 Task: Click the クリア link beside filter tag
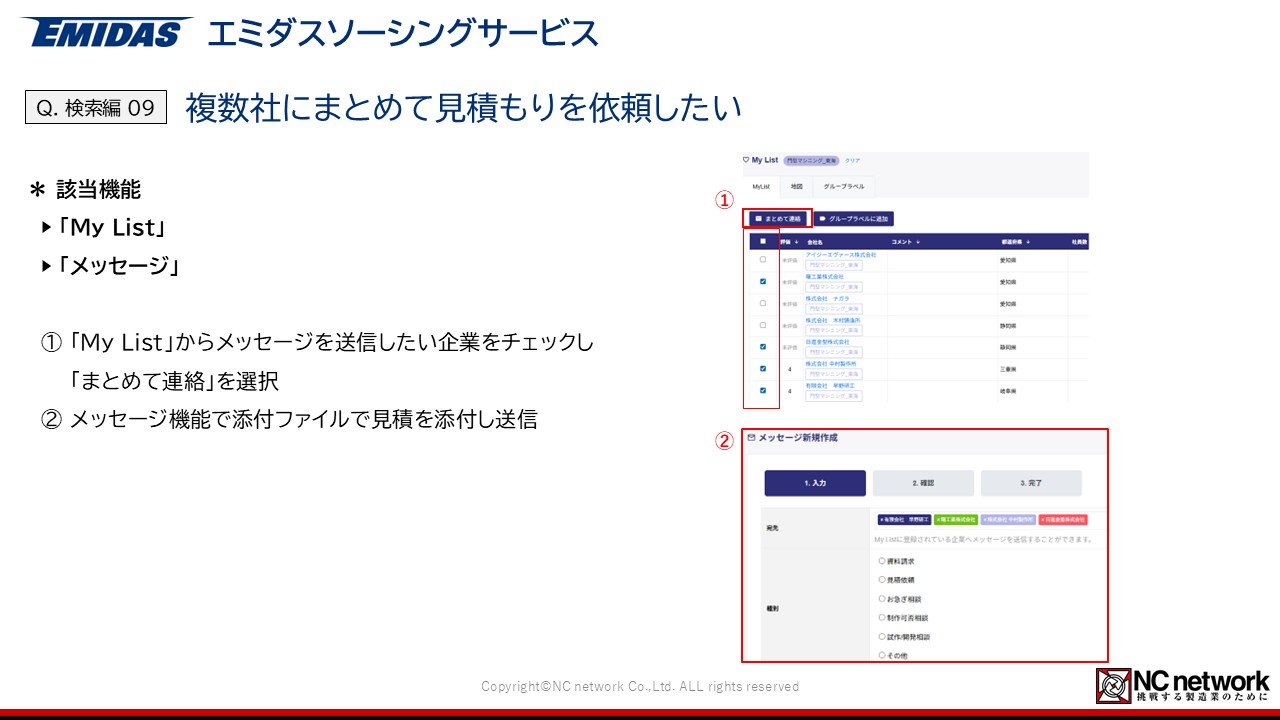point(852,160)
